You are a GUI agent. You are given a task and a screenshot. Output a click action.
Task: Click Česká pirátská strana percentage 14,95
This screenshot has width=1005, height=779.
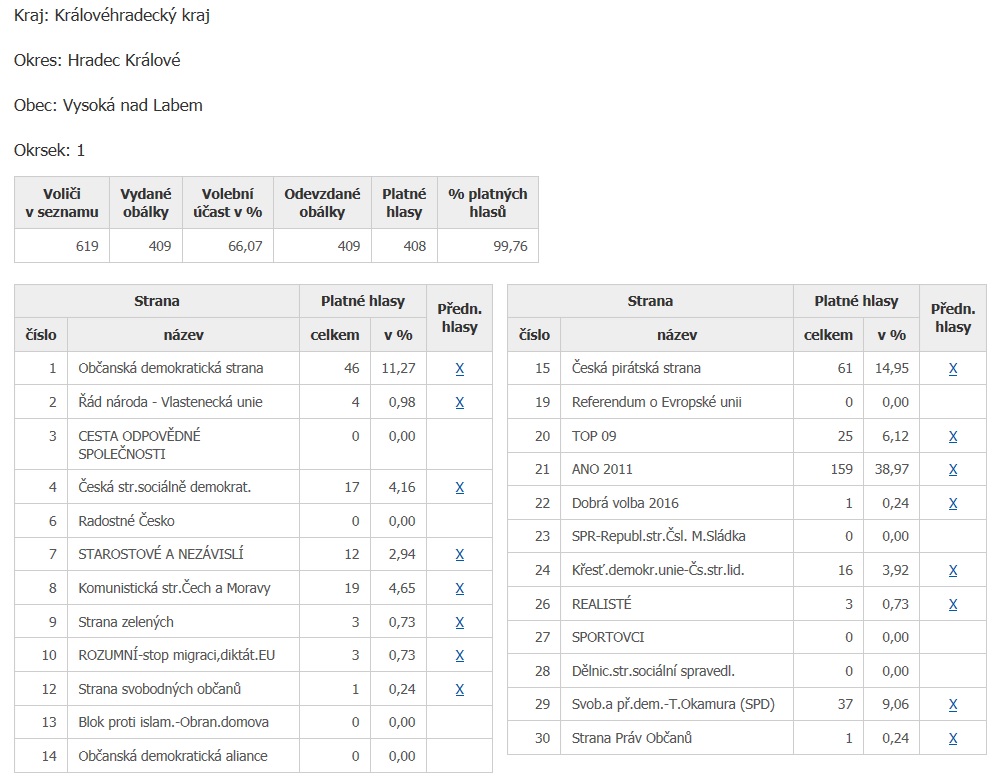pyautogui.click(x=892, y=368)
